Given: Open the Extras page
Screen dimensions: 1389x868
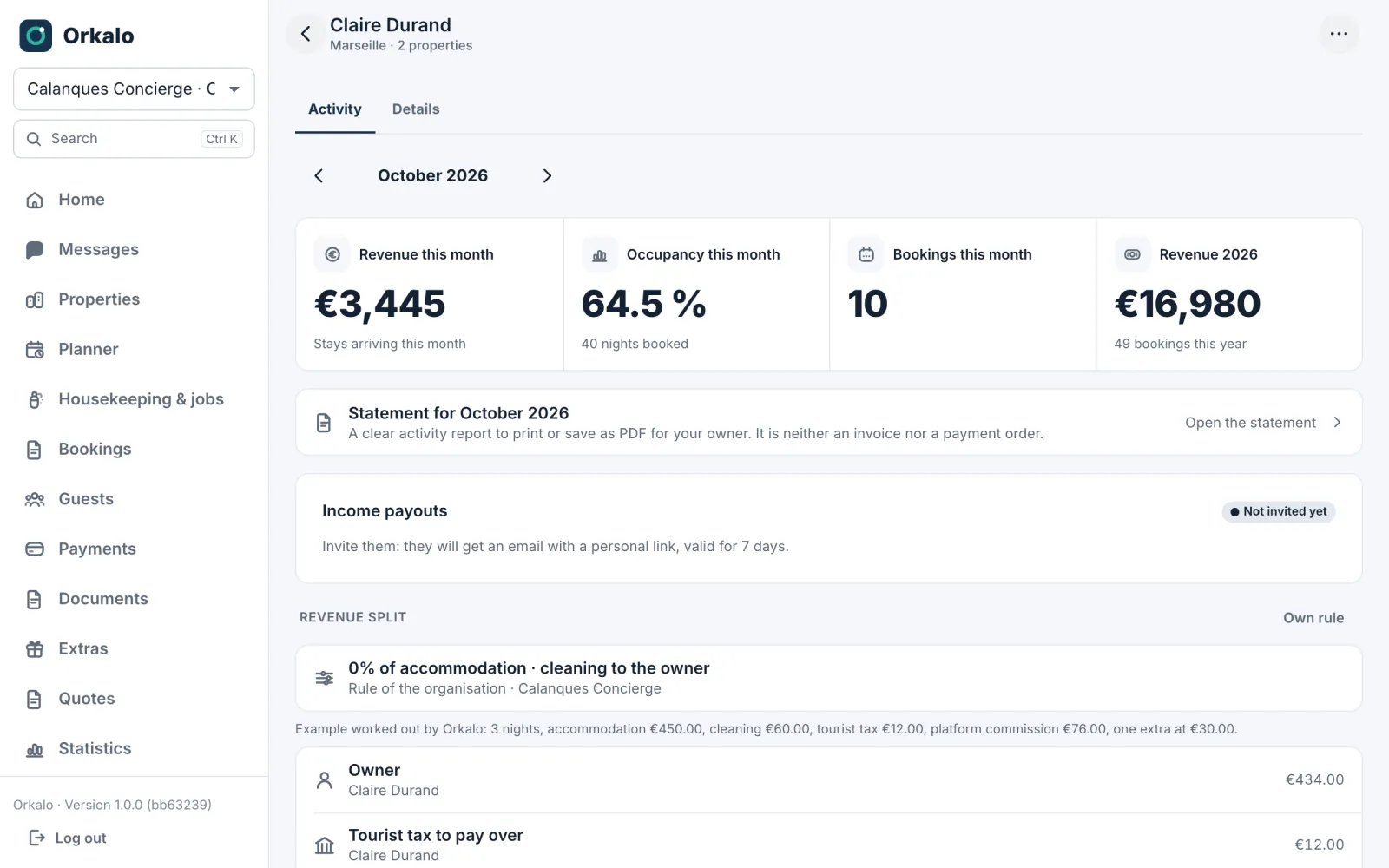Looking at the screenshot, I should coord(134,649).
